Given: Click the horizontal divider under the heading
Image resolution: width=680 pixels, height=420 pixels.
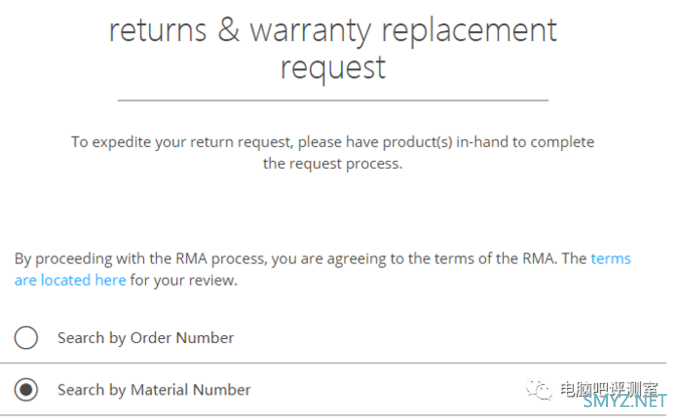Looking at the screenshot, I should click(333, 100).
